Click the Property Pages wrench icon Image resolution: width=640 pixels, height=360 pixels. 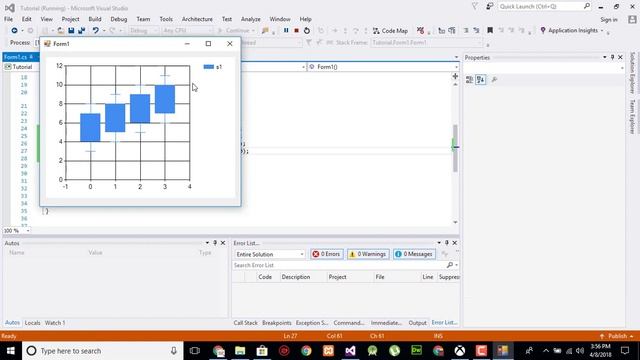494,80
